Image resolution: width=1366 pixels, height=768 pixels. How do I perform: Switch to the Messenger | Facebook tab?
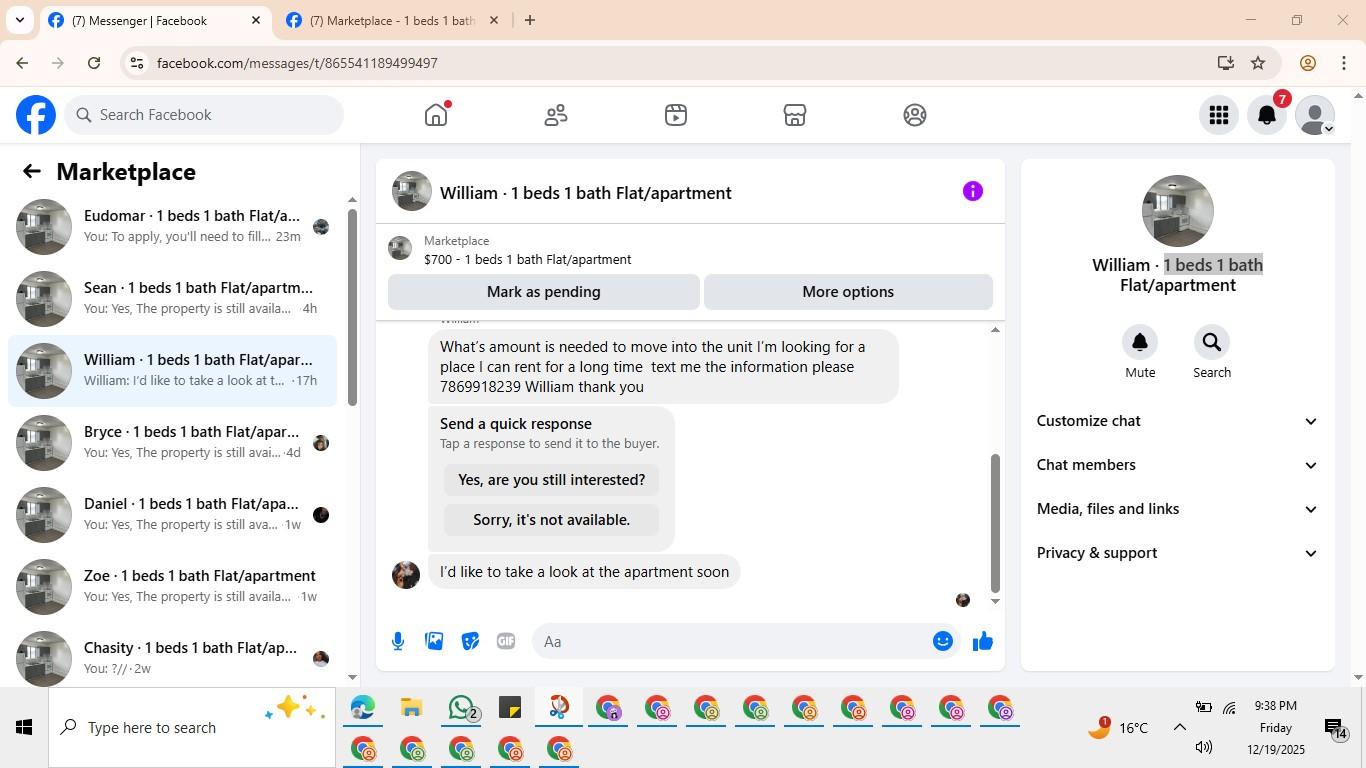tap(155, 20)
